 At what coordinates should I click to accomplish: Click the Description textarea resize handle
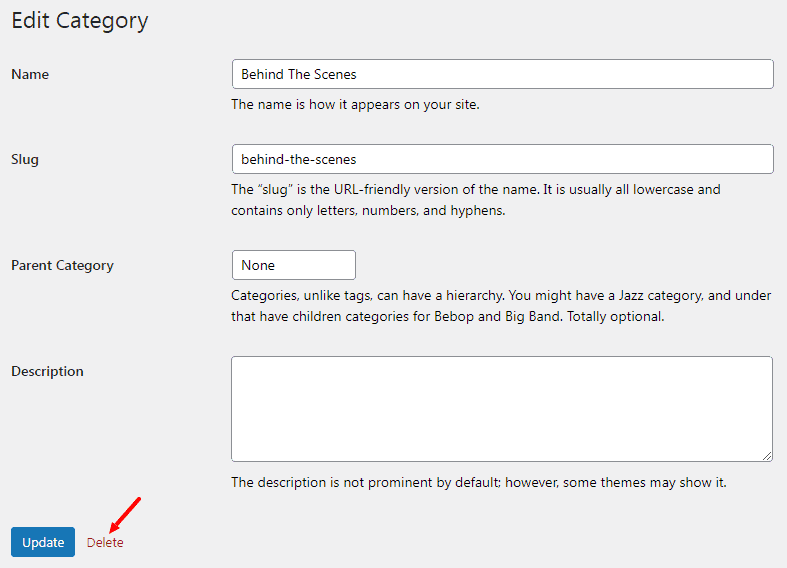click(x=767, y=456)
